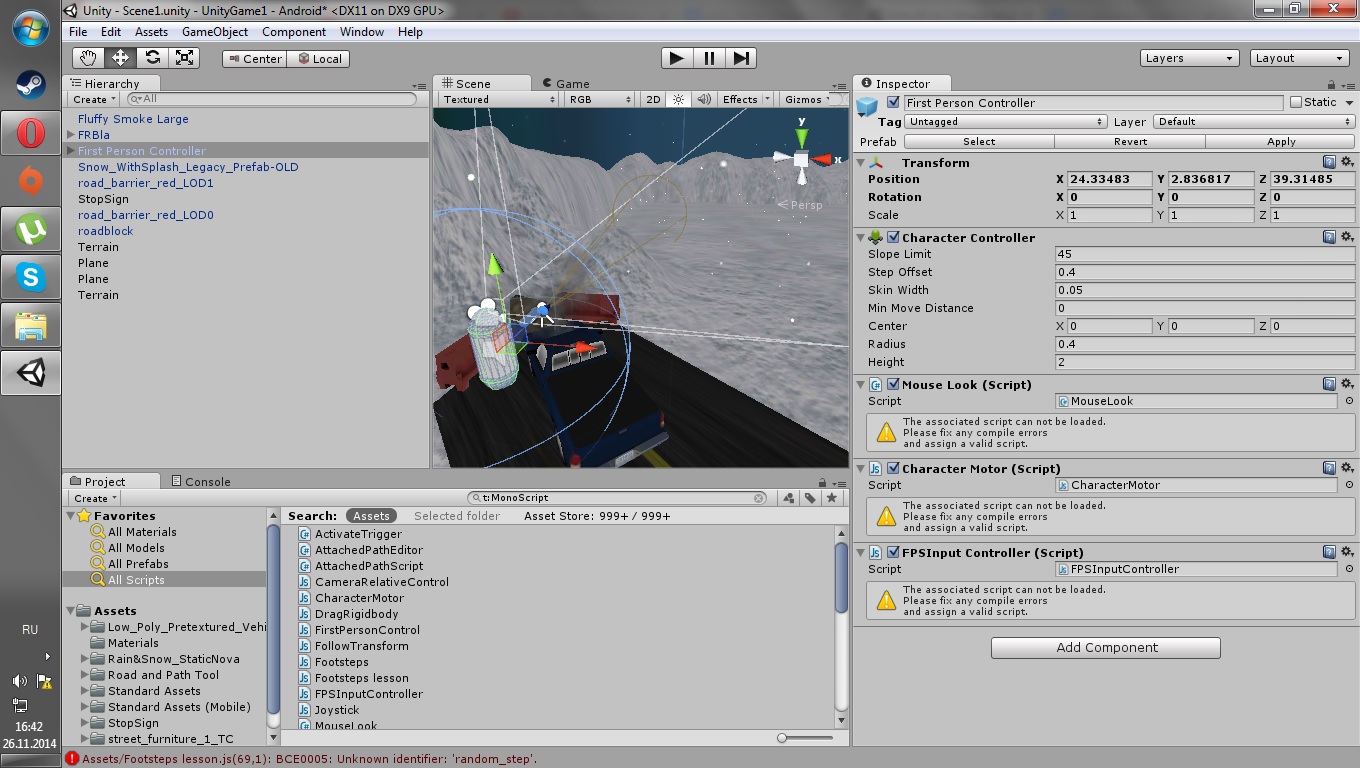Open CharacterMotor script object picker

(x=1349, y=485)
